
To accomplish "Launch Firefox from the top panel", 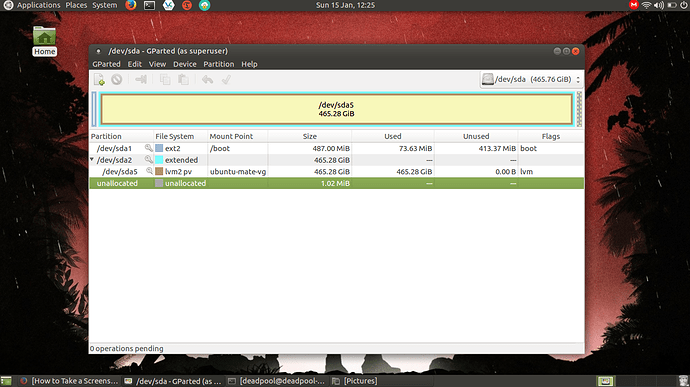I will pos(130,5).
